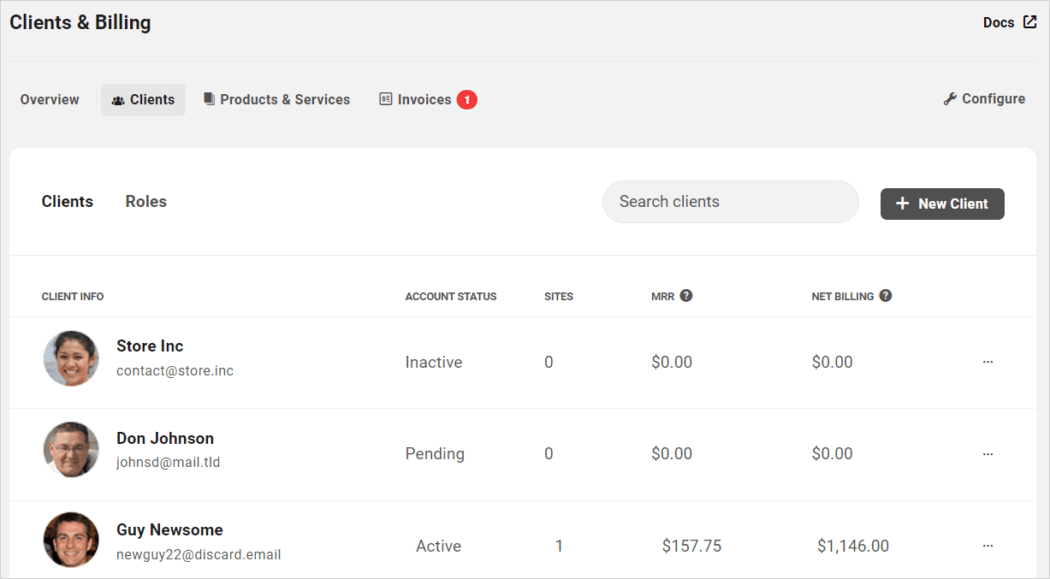
Task: Click the MRR help question mark icon
Action: point(686,295)
